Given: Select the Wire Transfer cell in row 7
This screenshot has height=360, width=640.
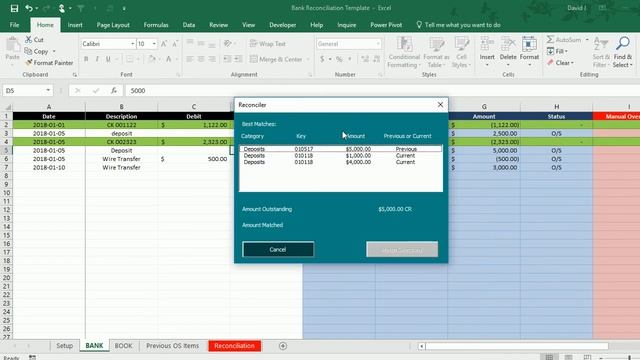Looking at the screenshot, I should tap(122, 167).
